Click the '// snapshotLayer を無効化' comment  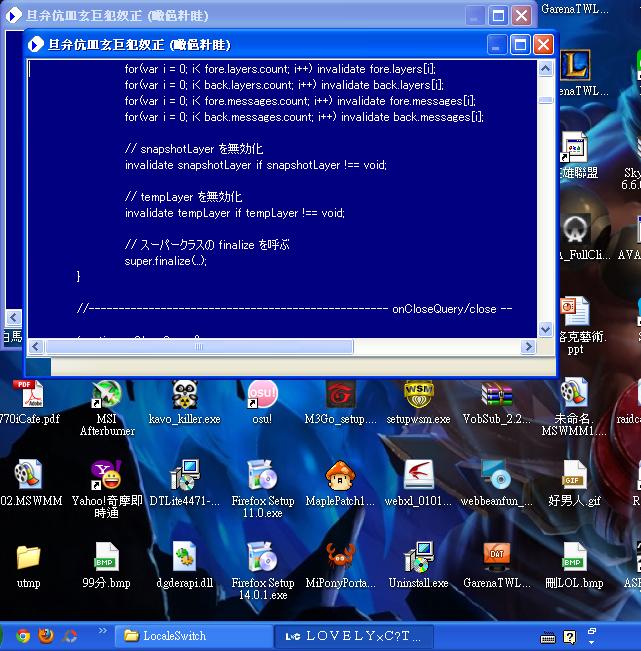coord(193,149)
